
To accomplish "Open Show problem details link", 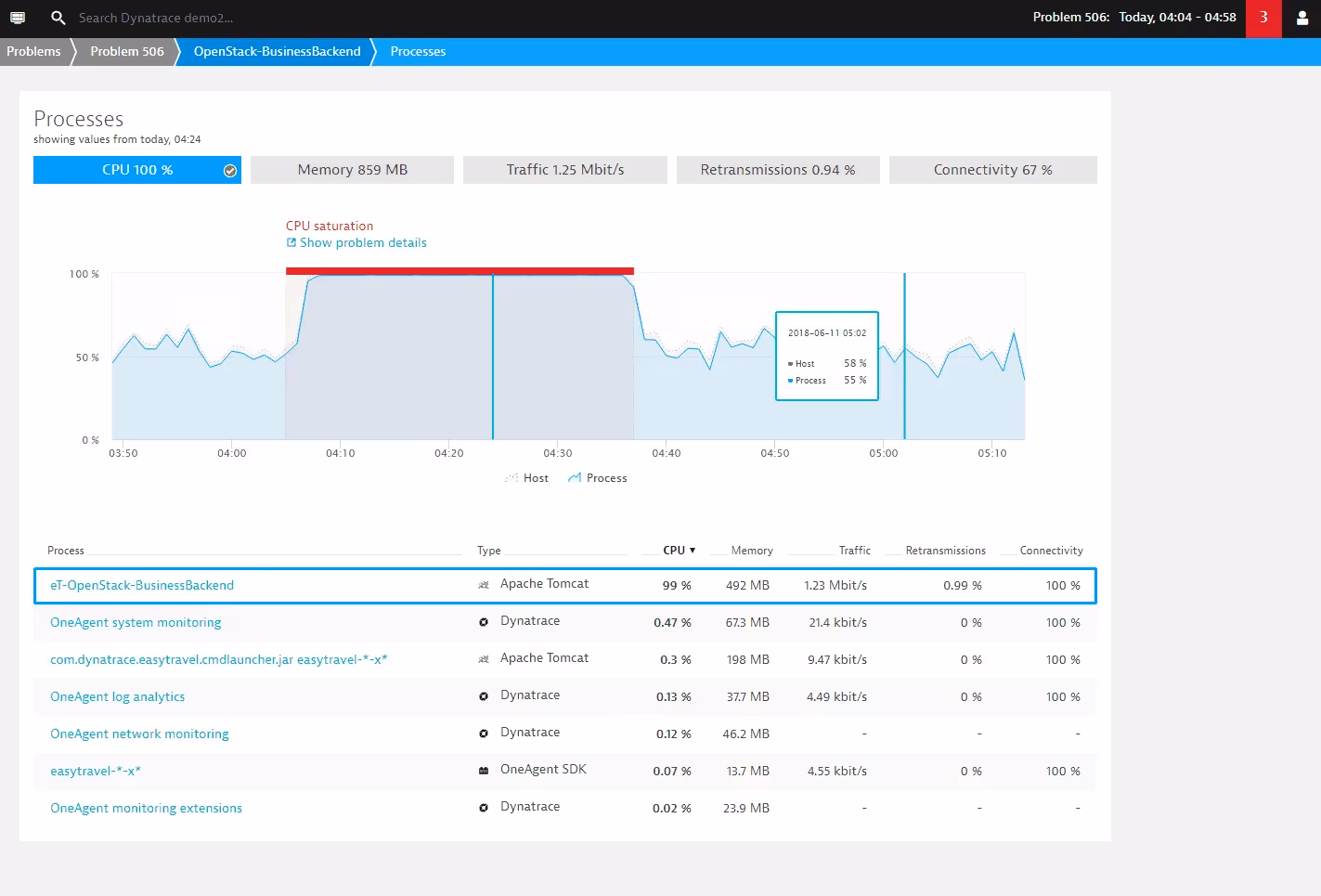I will coord(363,242).
